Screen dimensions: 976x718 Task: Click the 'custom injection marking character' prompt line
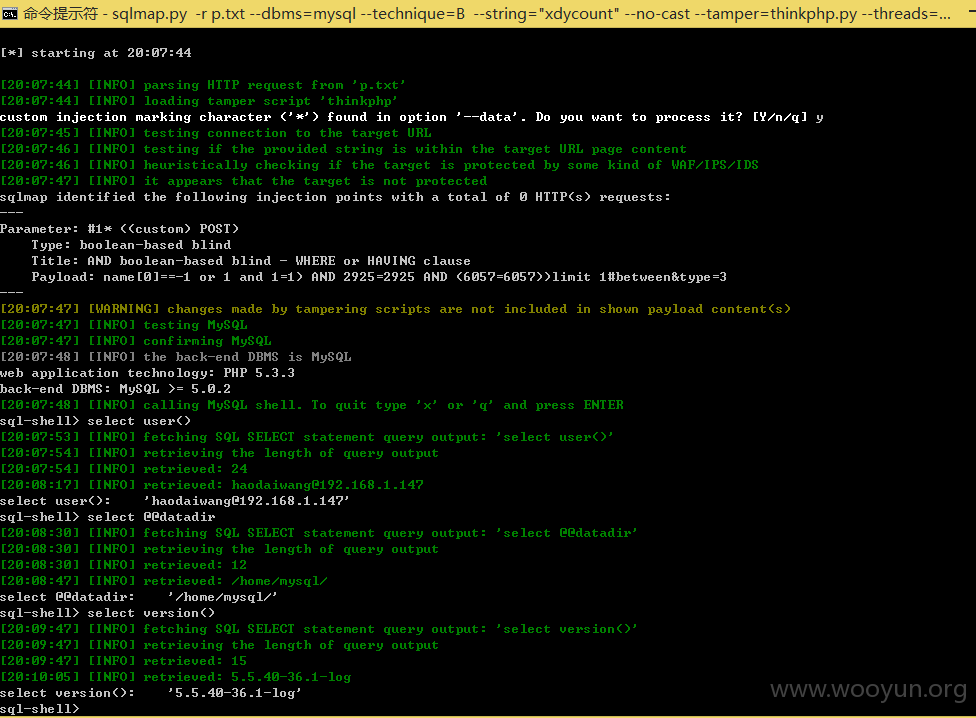[x=411, y=117]
